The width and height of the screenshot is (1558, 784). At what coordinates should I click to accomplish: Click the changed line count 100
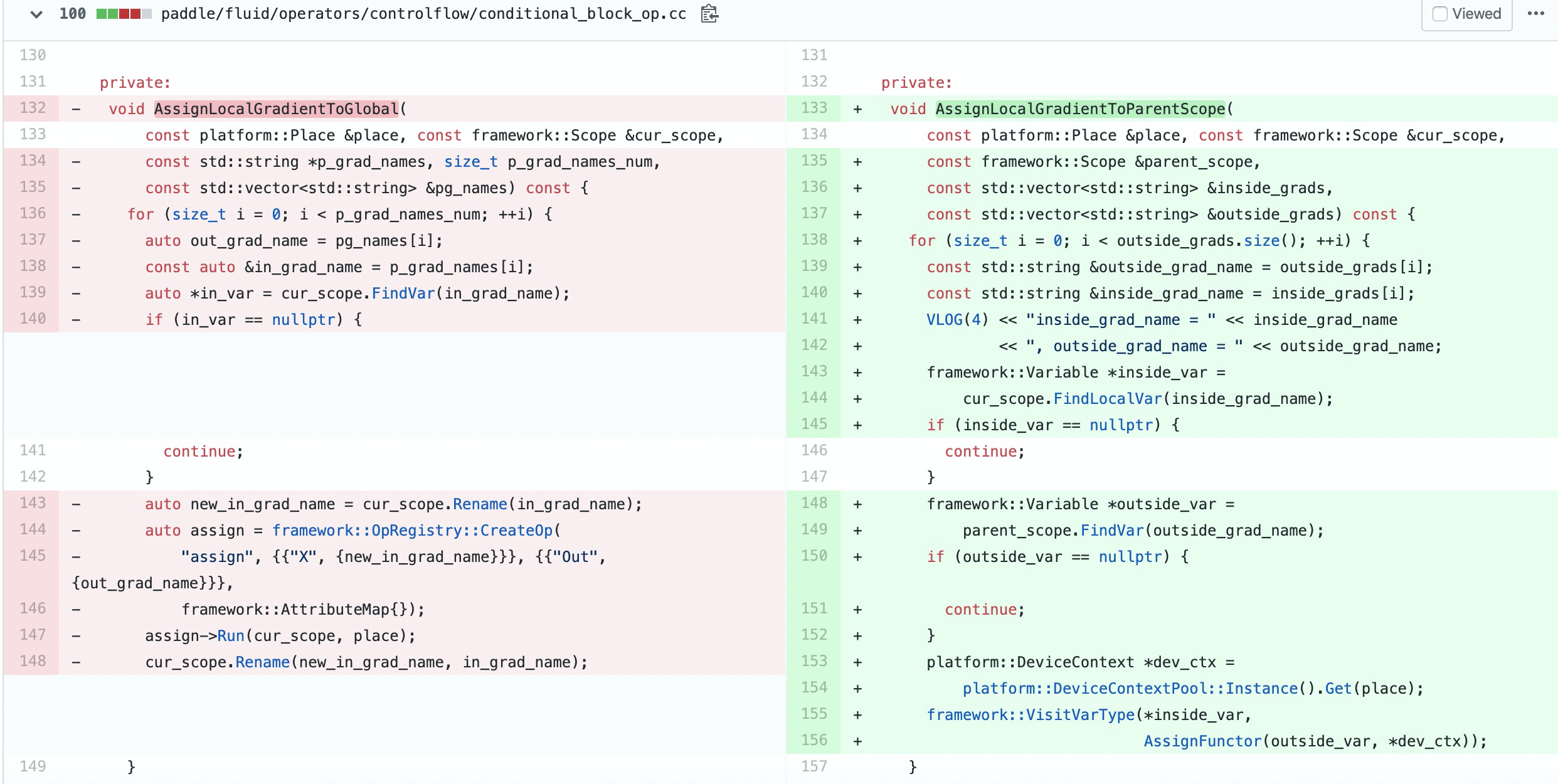point(72,14)
